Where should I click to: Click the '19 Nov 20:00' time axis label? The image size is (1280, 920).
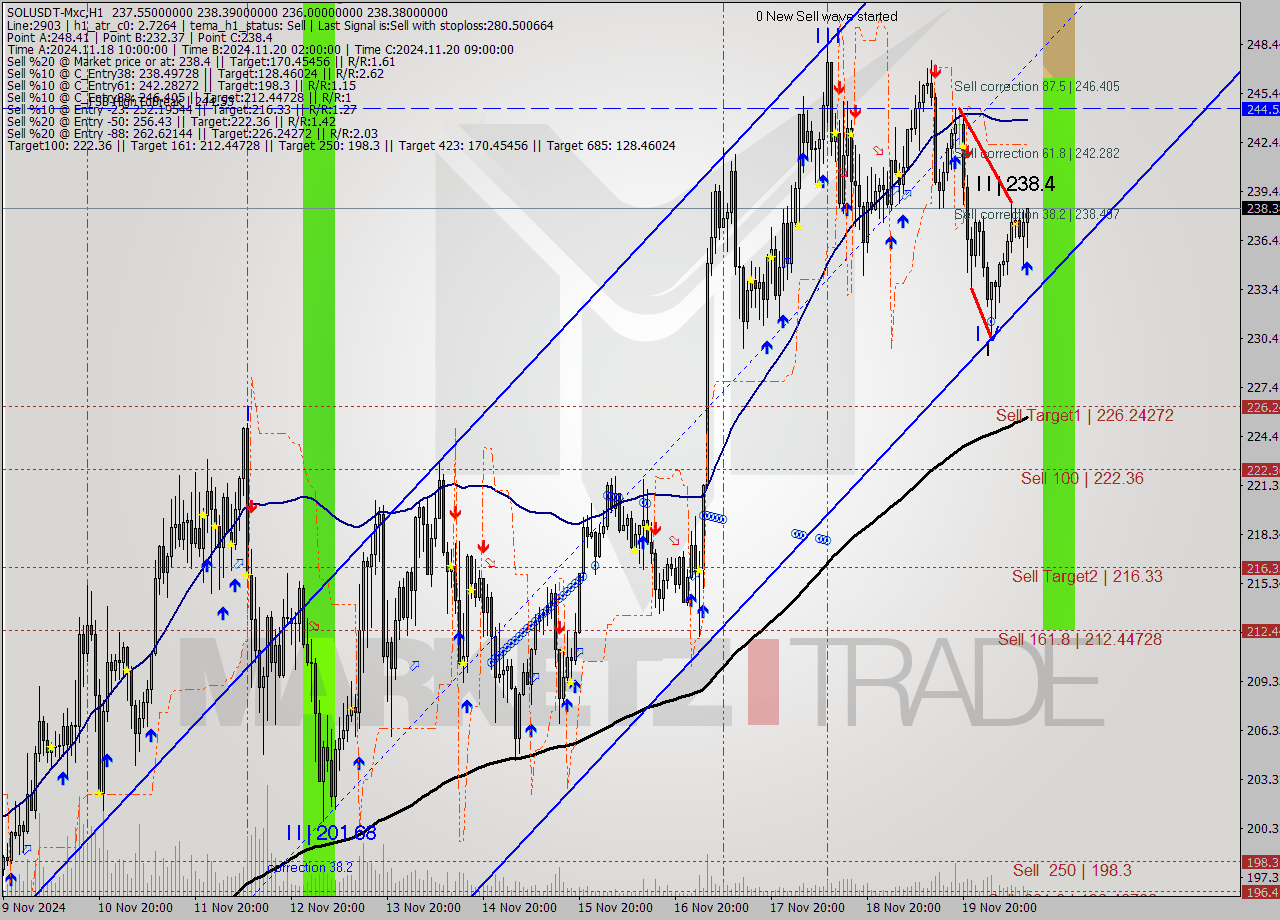coord(999,908)
